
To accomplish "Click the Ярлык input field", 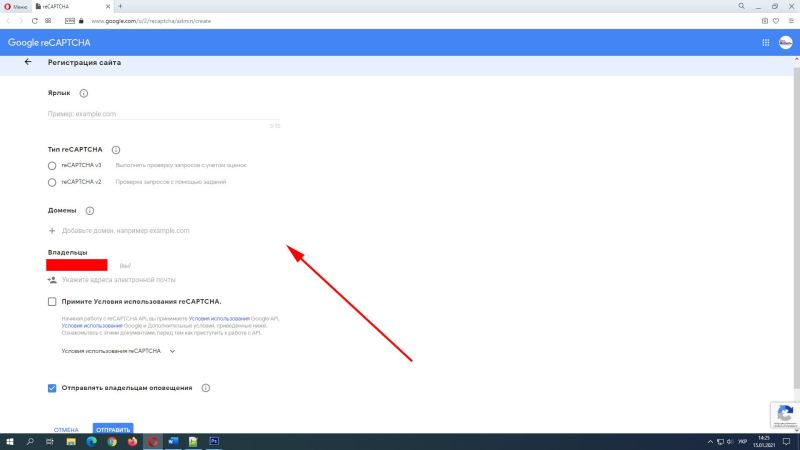I will click(x=163, y=114).
